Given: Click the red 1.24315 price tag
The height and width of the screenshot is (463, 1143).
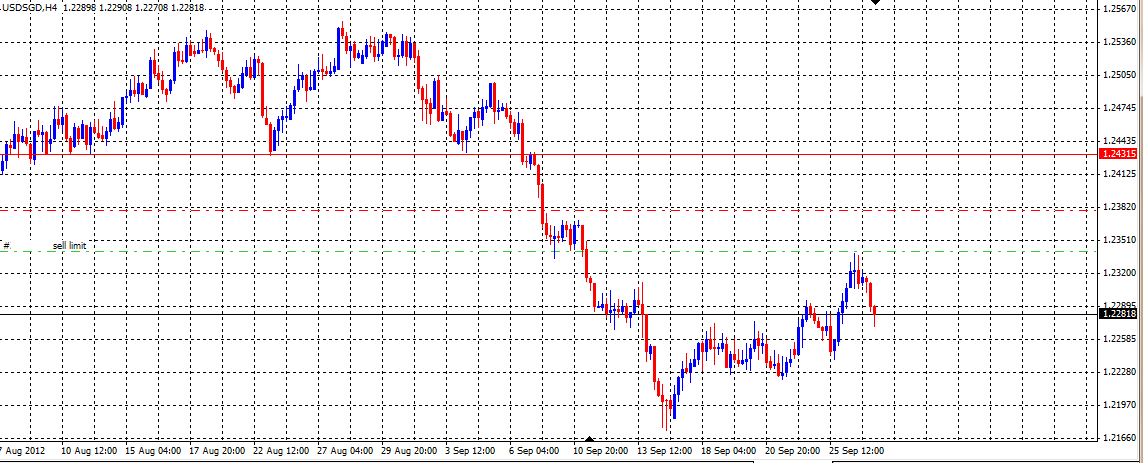Looking at the screenshot, I should [1118, 154].
